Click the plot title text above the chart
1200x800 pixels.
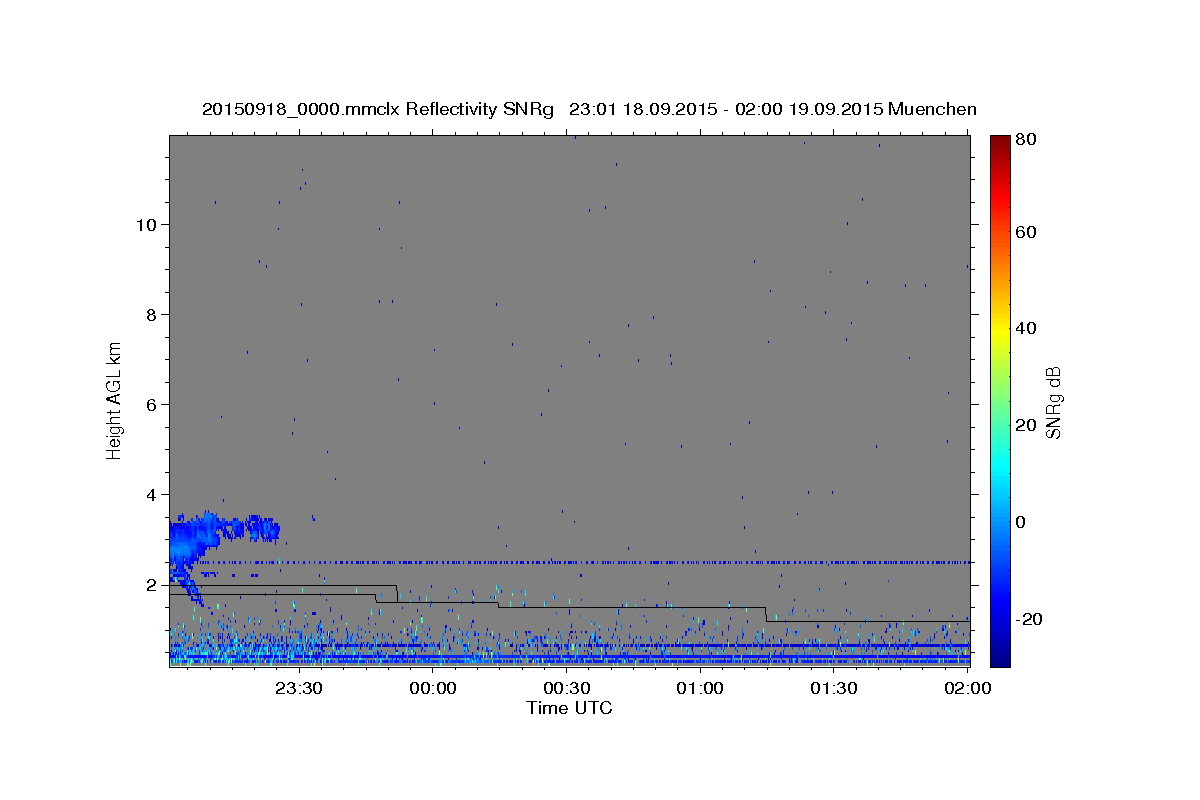click(x=589, y=109)
